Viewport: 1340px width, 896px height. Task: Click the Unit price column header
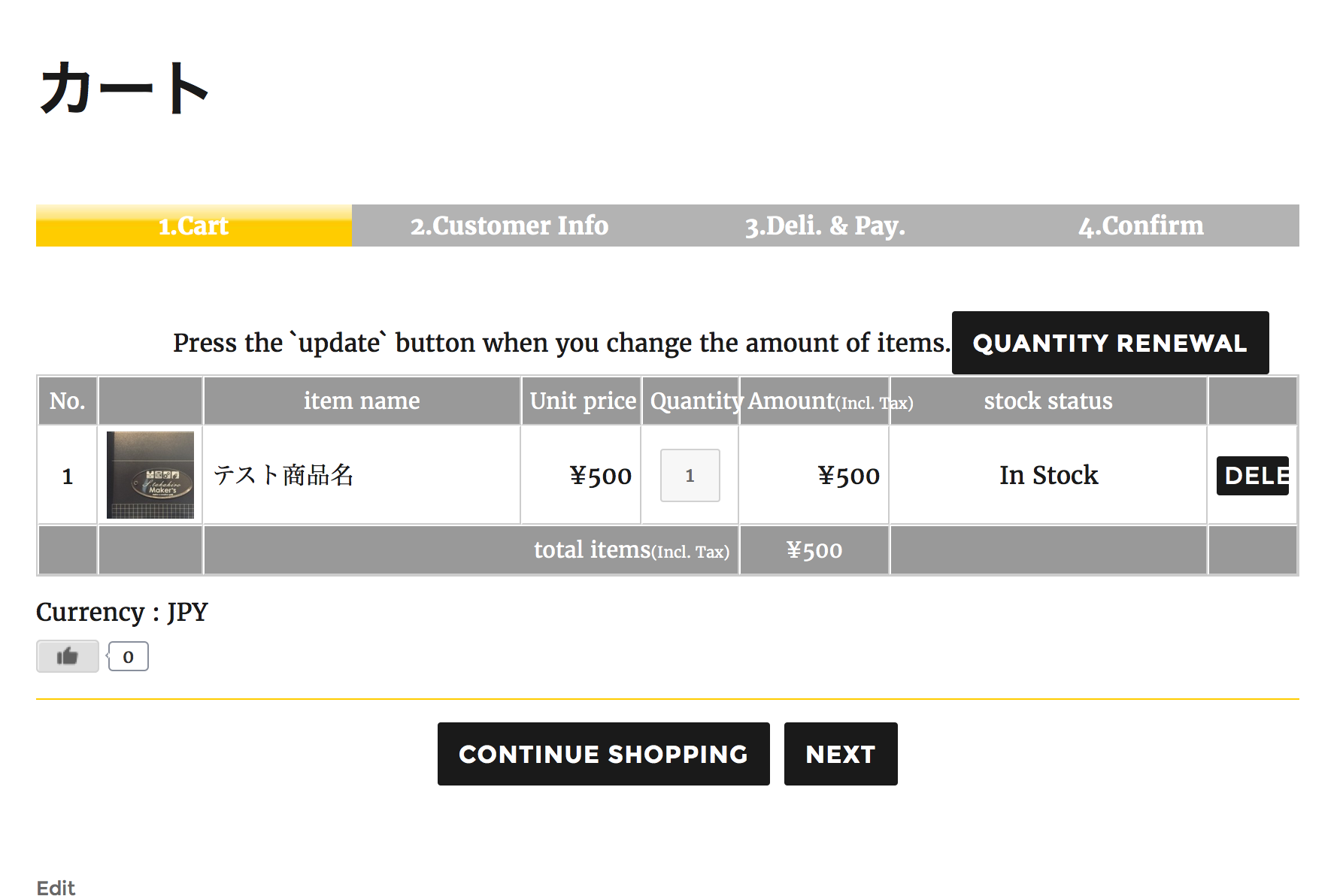pyautogui.click(x=582, y=401)
